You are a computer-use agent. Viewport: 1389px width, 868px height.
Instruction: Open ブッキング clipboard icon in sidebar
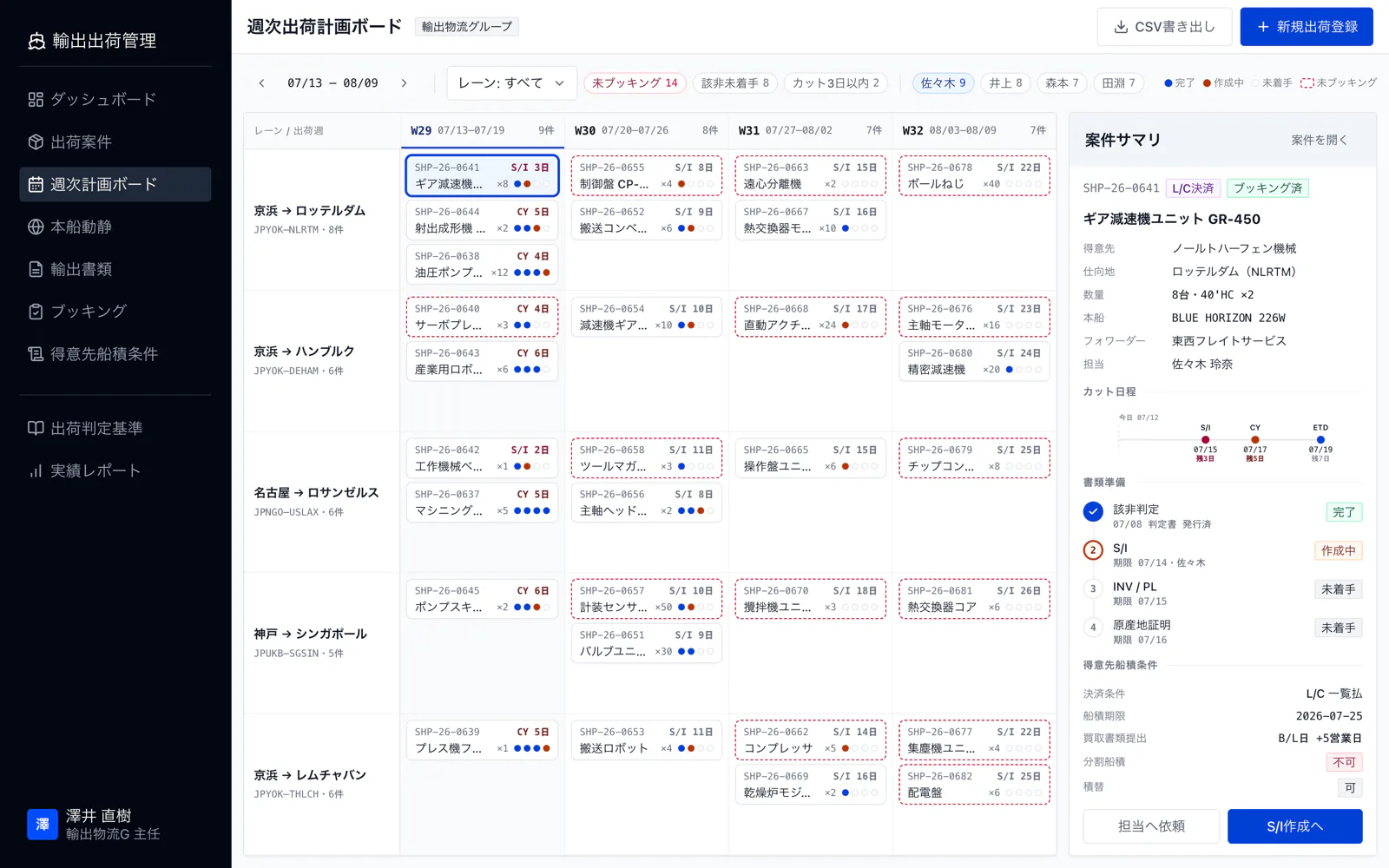pos(36,312)
